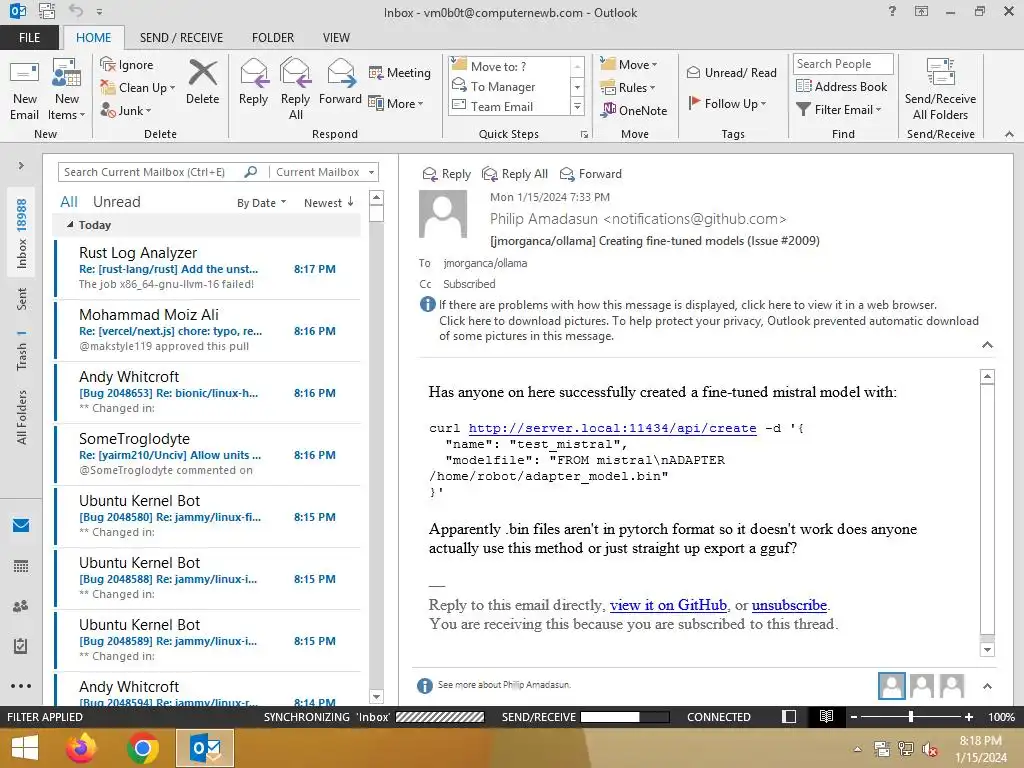
Task: Open the server.local api/create link
Action: click(612, 428)
